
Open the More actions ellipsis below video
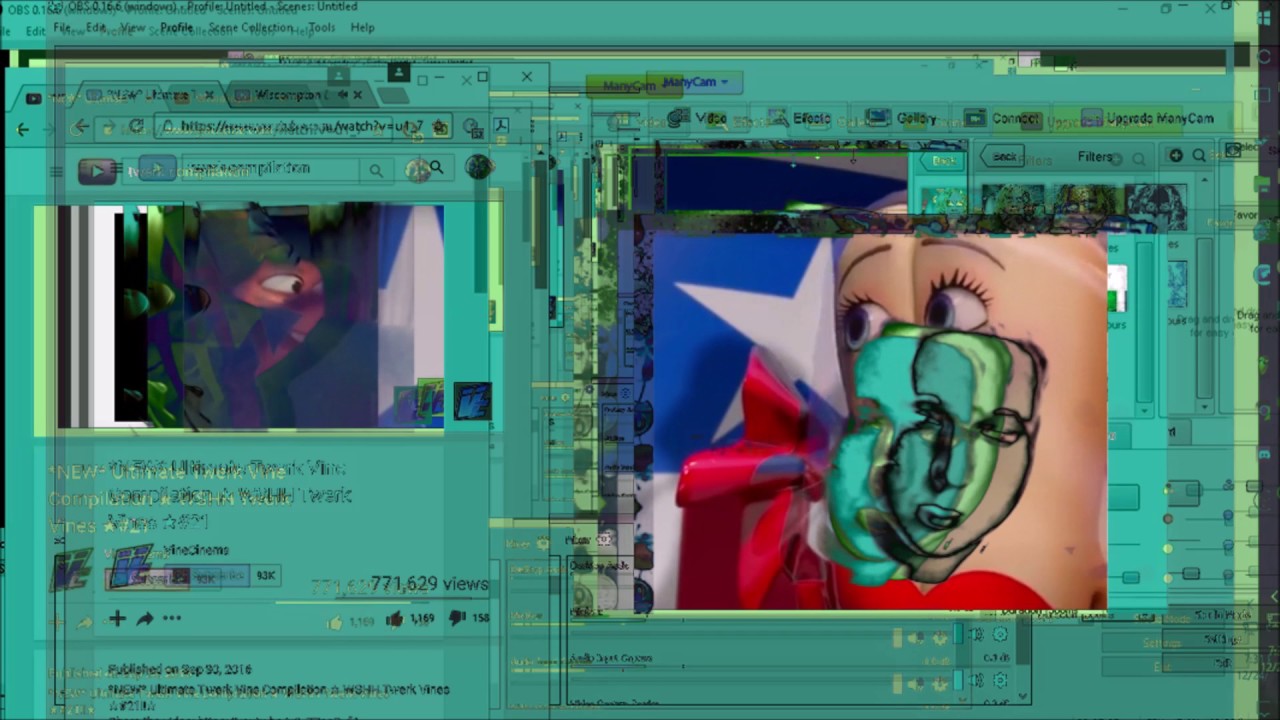pyautogui.click(x=172, y=619)
